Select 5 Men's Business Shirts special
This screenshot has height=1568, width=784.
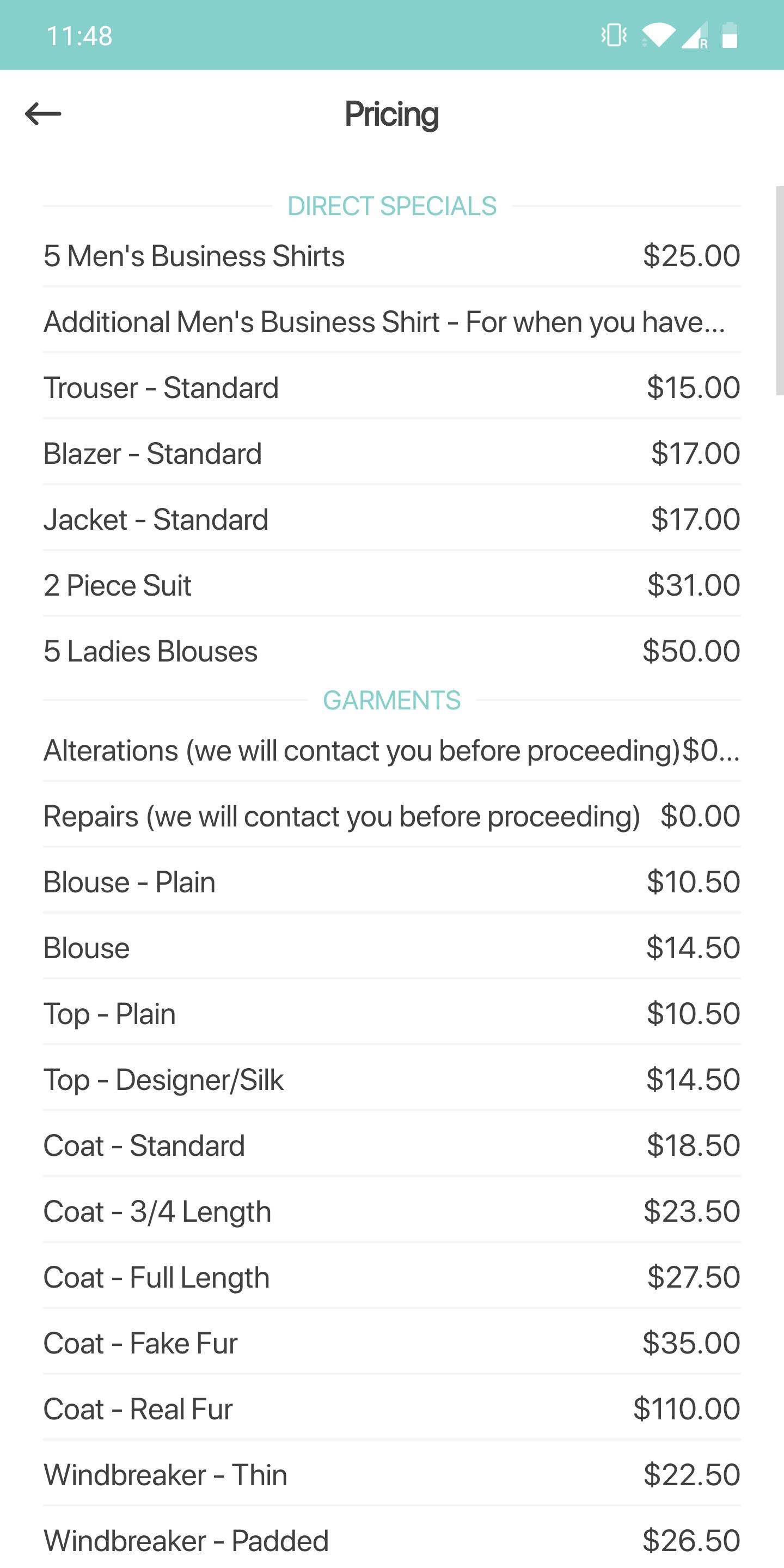pyautogui.click(x=391, y=256)
